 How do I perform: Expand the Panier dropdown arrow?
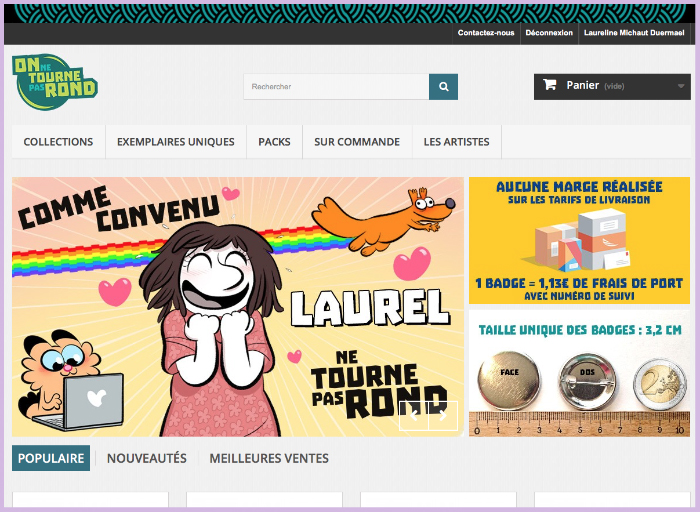point(681,86)
